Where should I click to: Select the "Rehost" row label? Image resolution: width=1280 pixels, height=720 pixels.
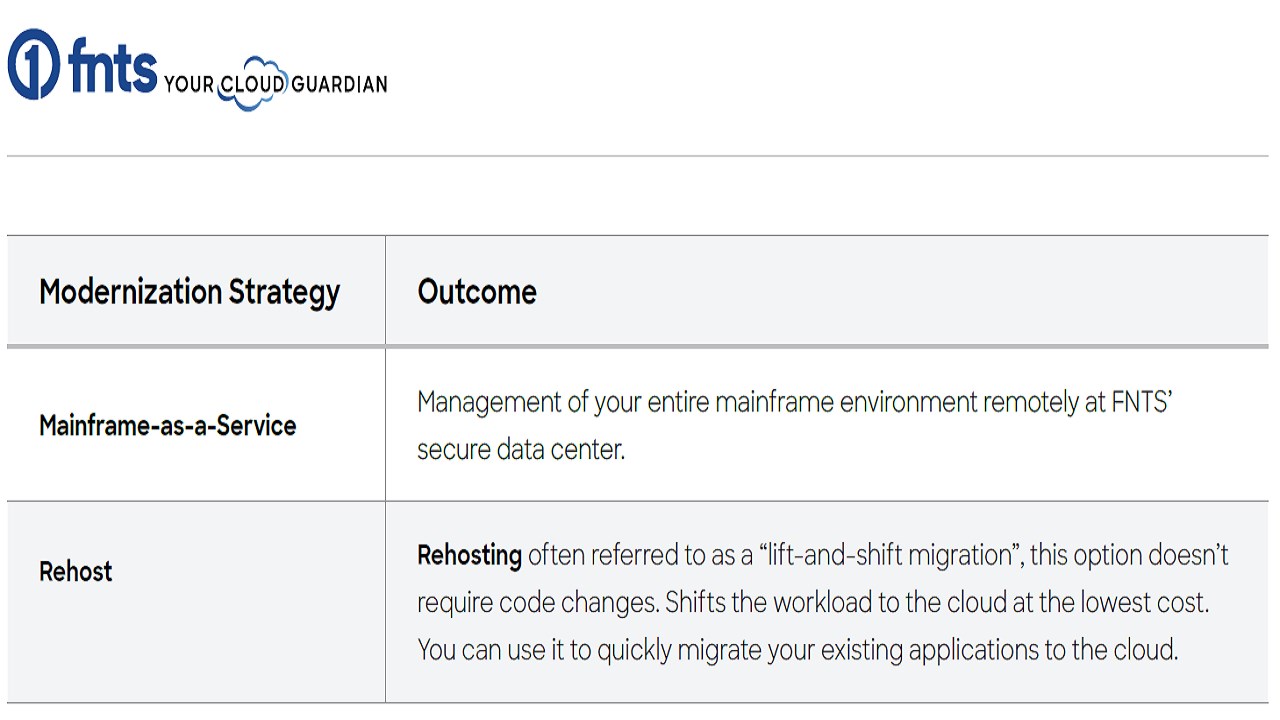point(76,572)
